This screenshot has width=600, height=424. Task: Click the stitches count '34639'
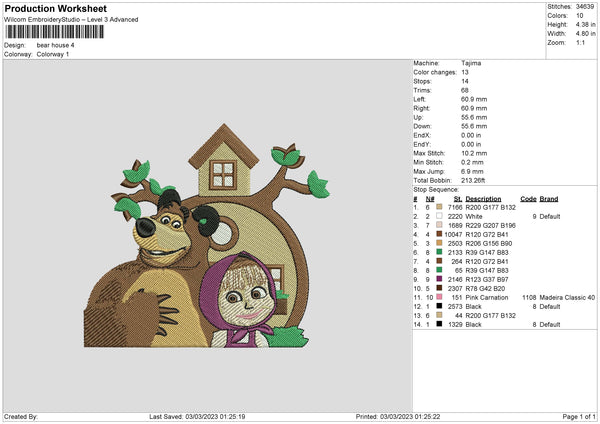(x=585, y=7)
